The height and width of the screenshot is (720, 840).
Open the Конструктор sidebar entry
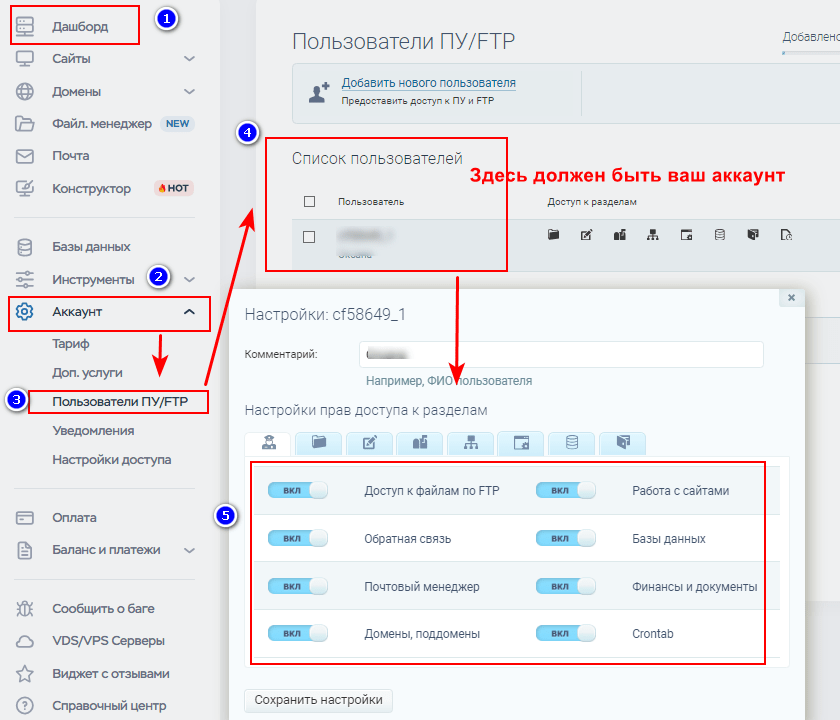pyautogui.click(x=91, y=189)
